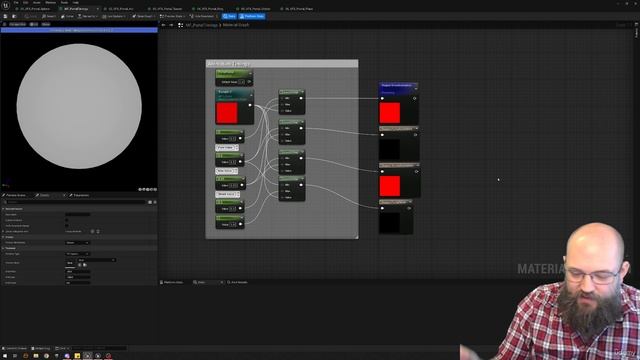Open the Perspective viewport menu
640x360 pixels.
(x=17, y=24)
